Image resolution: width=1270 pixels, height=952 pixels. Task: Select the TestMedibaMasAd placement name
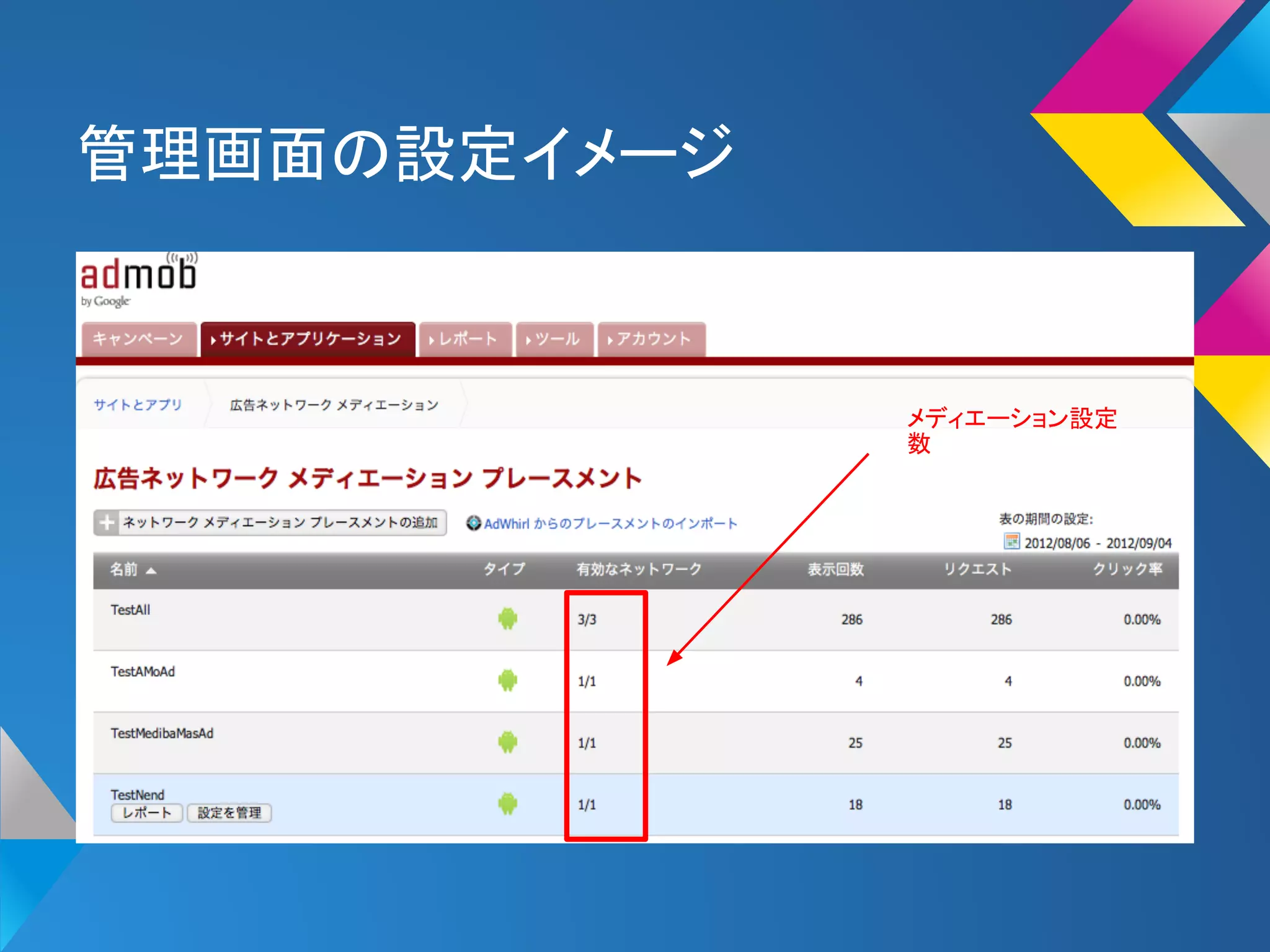click(x=162, y=733)
